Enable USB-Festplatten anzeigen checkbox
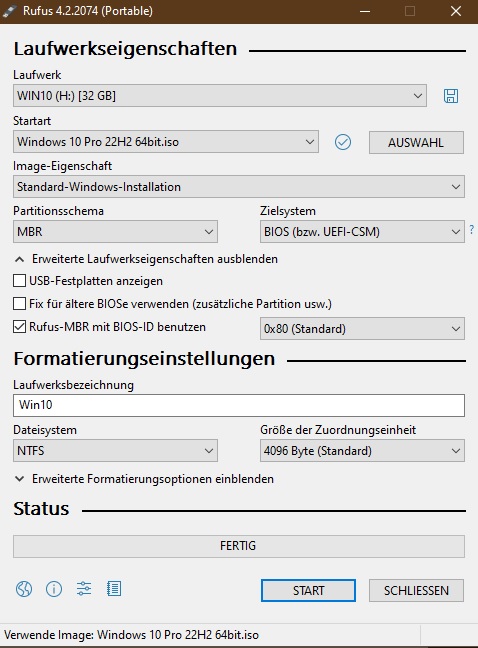The height and width of the screenshot is (648, 478). click(x=19, y=281)
